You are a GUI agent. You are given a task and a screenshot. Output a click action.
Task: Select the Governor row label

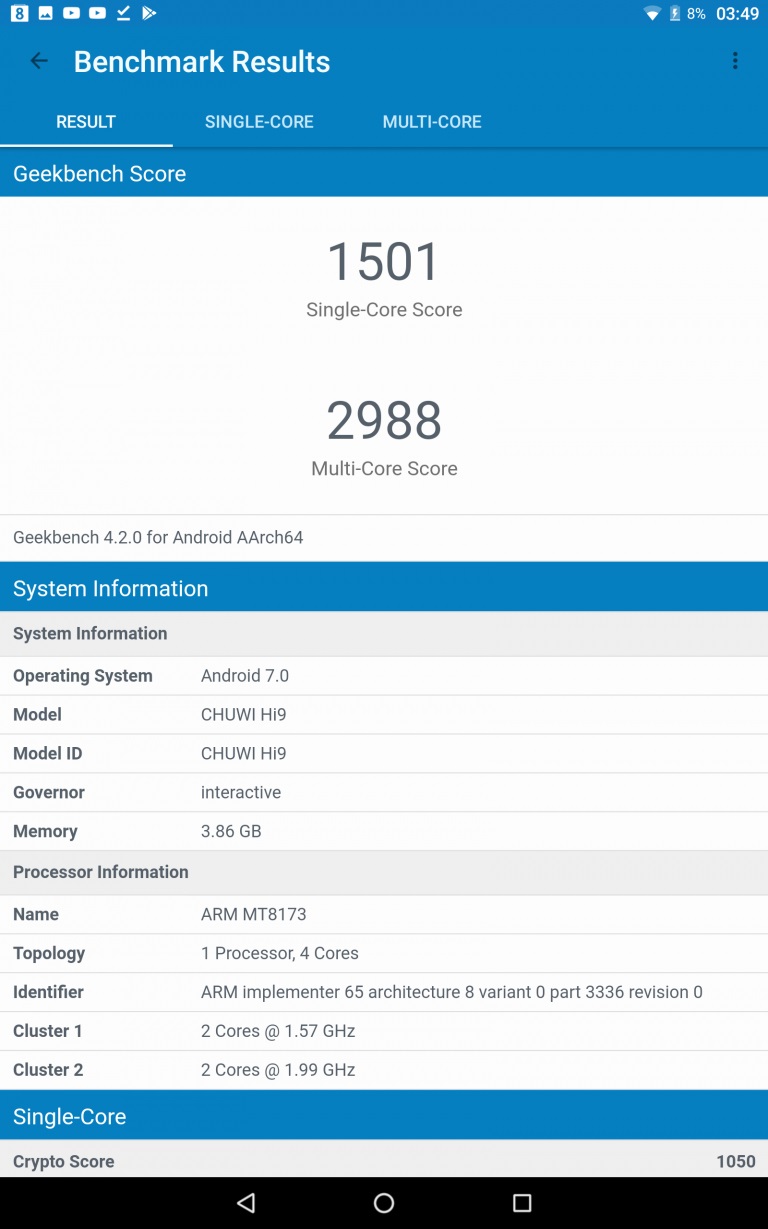tap(49, 793)
